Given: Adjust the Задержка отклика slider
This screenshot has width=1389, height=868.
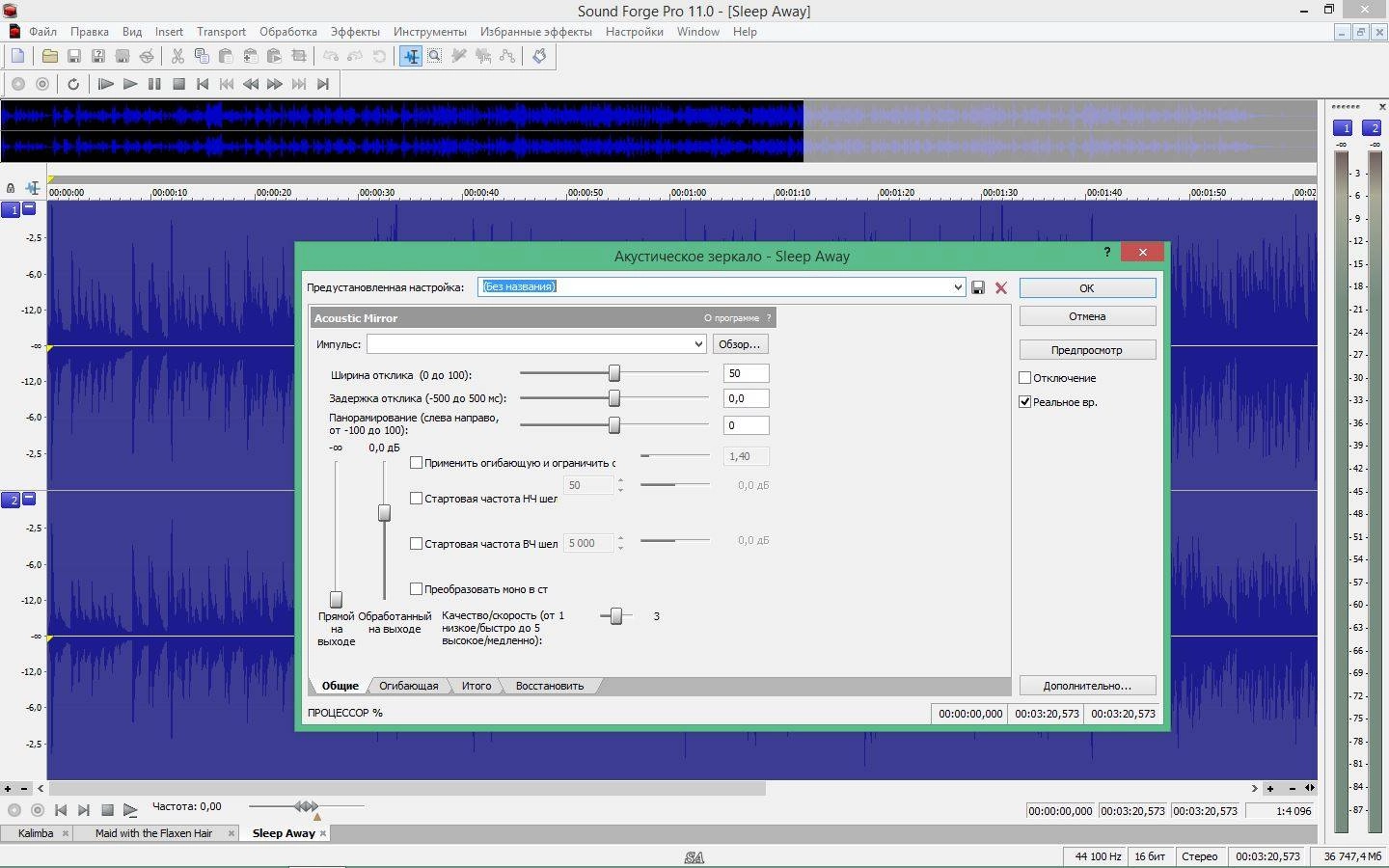Looking at the screenshot, I should click(613, 398).
